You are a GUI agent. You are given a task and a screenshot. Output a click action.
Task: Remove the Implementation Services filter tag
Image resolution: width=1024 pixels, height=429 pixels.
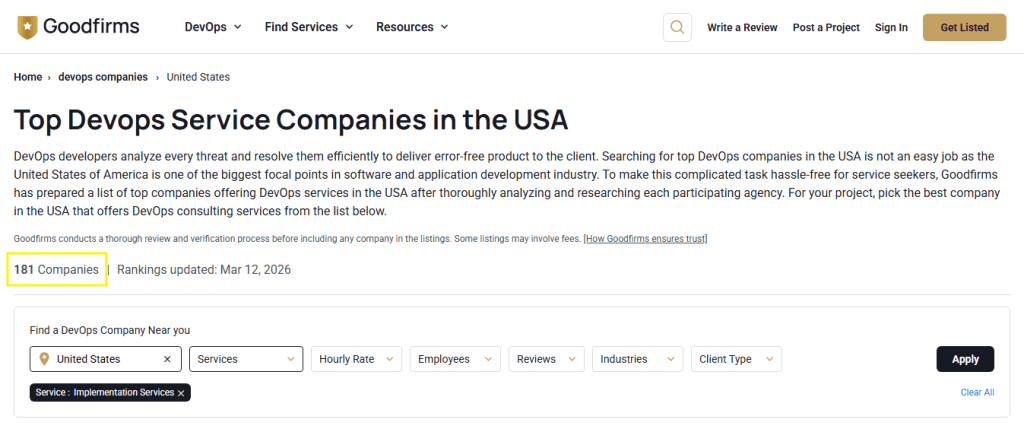[x=181, y=393]
